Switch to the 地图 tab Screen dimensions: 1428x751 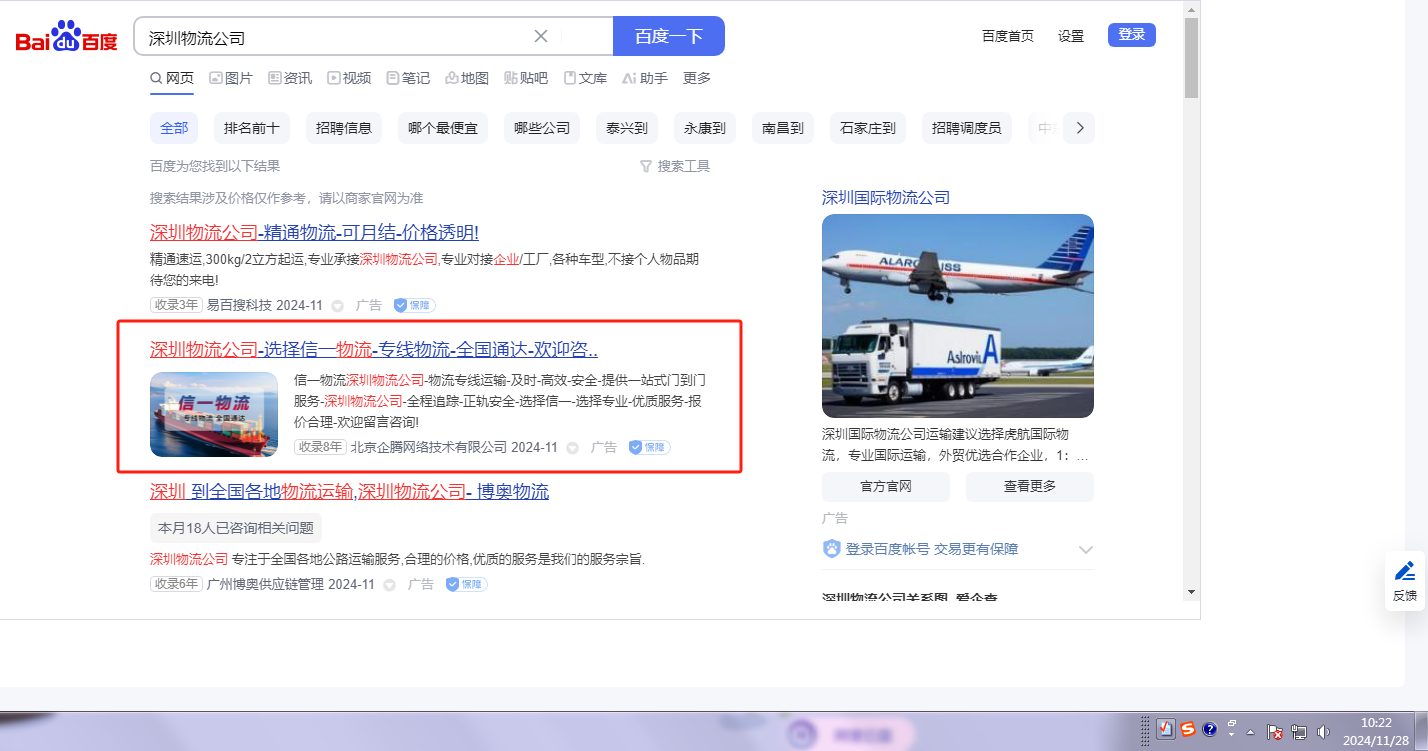coord(467,78)
